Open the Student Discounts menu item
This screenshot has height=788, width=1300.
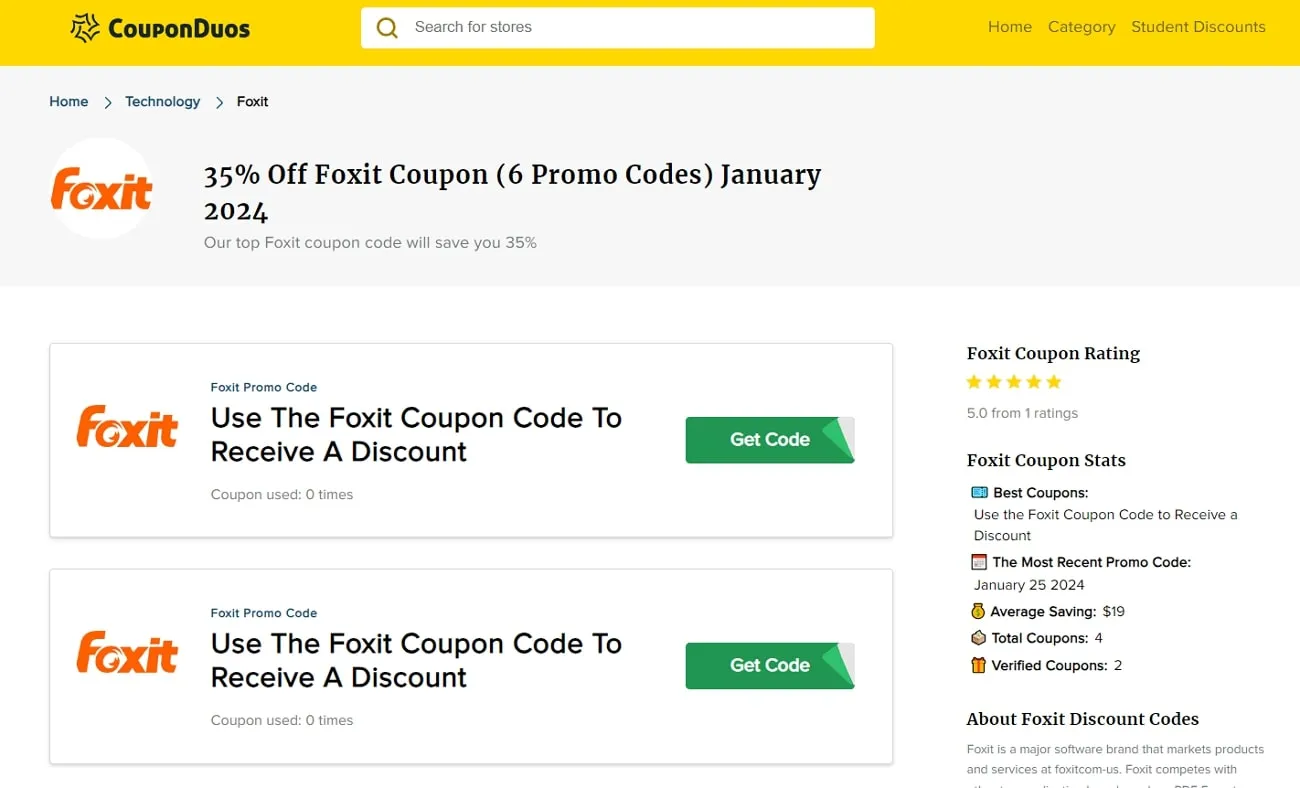(x=1198, y=27)
